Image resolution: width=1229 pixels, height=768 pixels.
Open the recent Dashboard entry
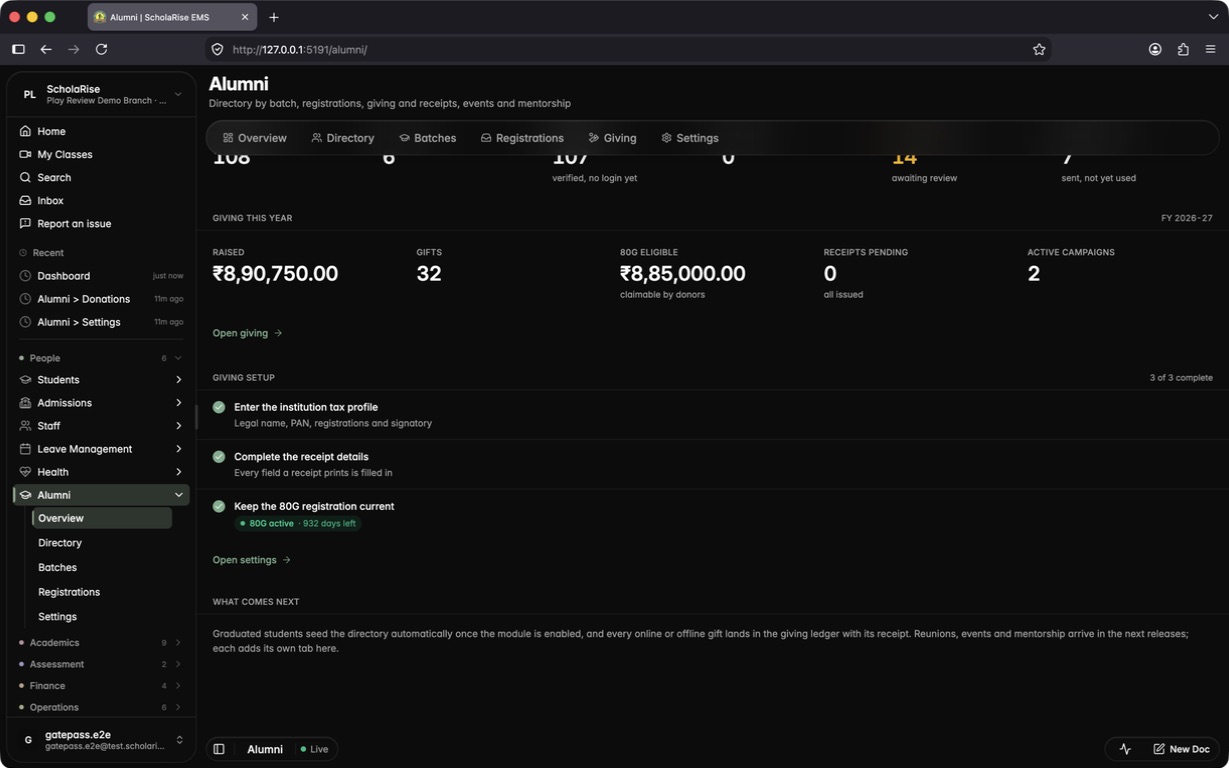tap(100, 276)
